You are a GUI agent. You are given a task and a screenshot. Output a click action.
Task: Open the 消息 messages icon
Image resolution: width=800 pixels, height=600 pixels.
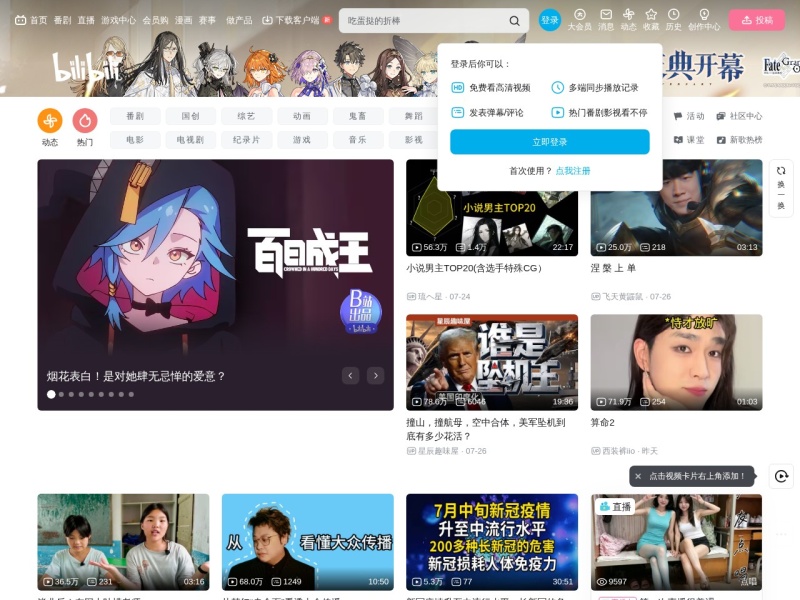606,20
